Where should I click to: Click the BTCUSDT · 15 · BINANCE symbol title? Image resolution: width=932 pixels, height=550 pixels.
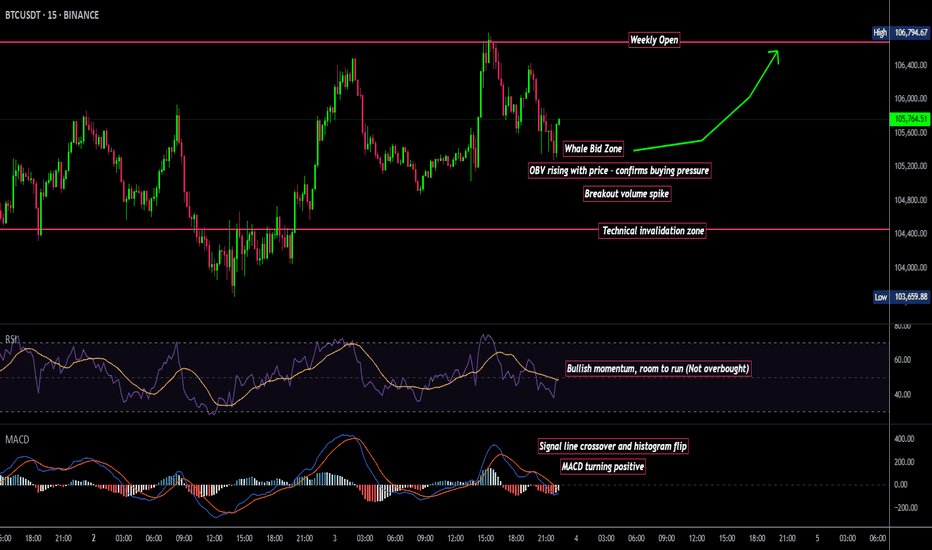click(x=52, y=15)
